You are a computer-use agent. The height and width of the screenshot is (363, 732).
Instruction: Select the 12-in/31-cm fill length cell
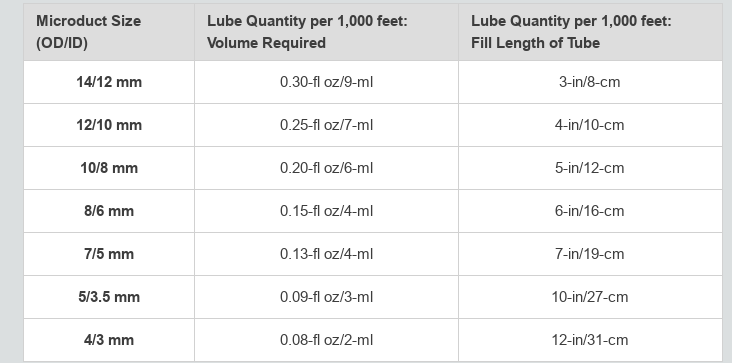590,340
